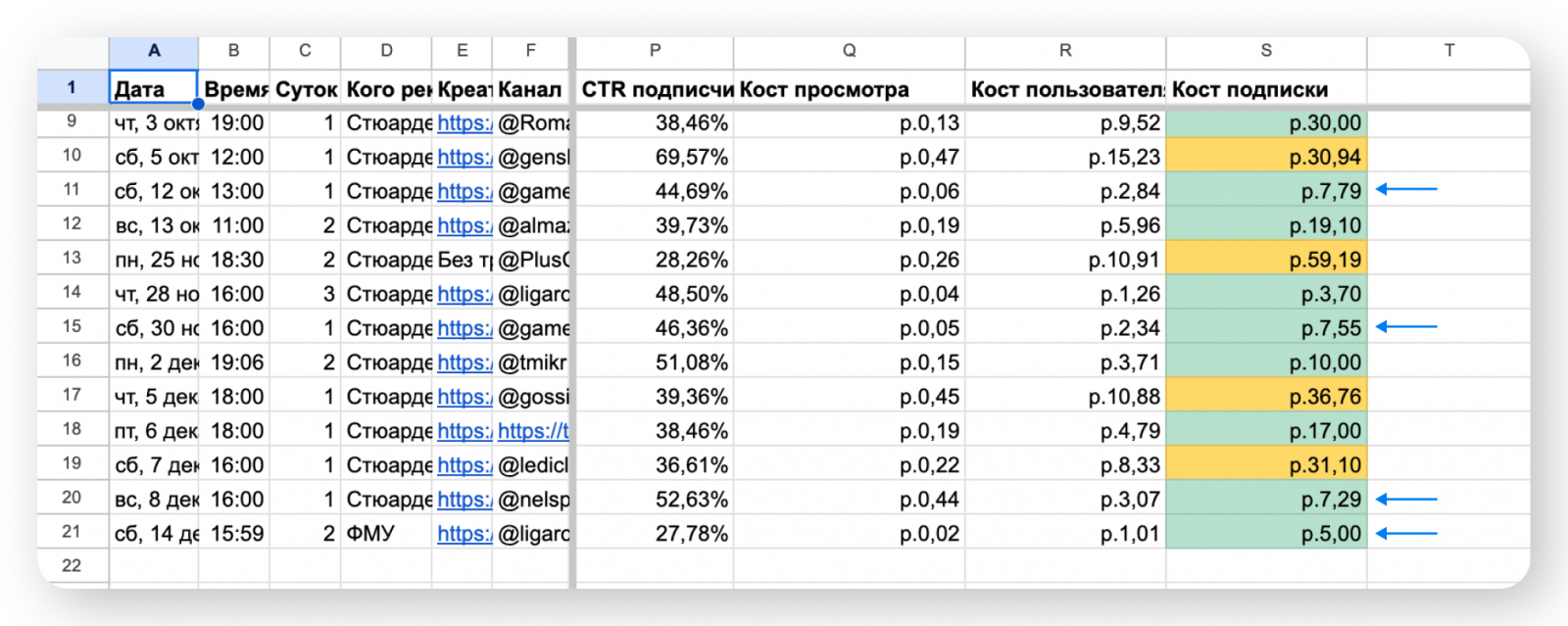Select the "ФМУ" cell in row 21

385,534
